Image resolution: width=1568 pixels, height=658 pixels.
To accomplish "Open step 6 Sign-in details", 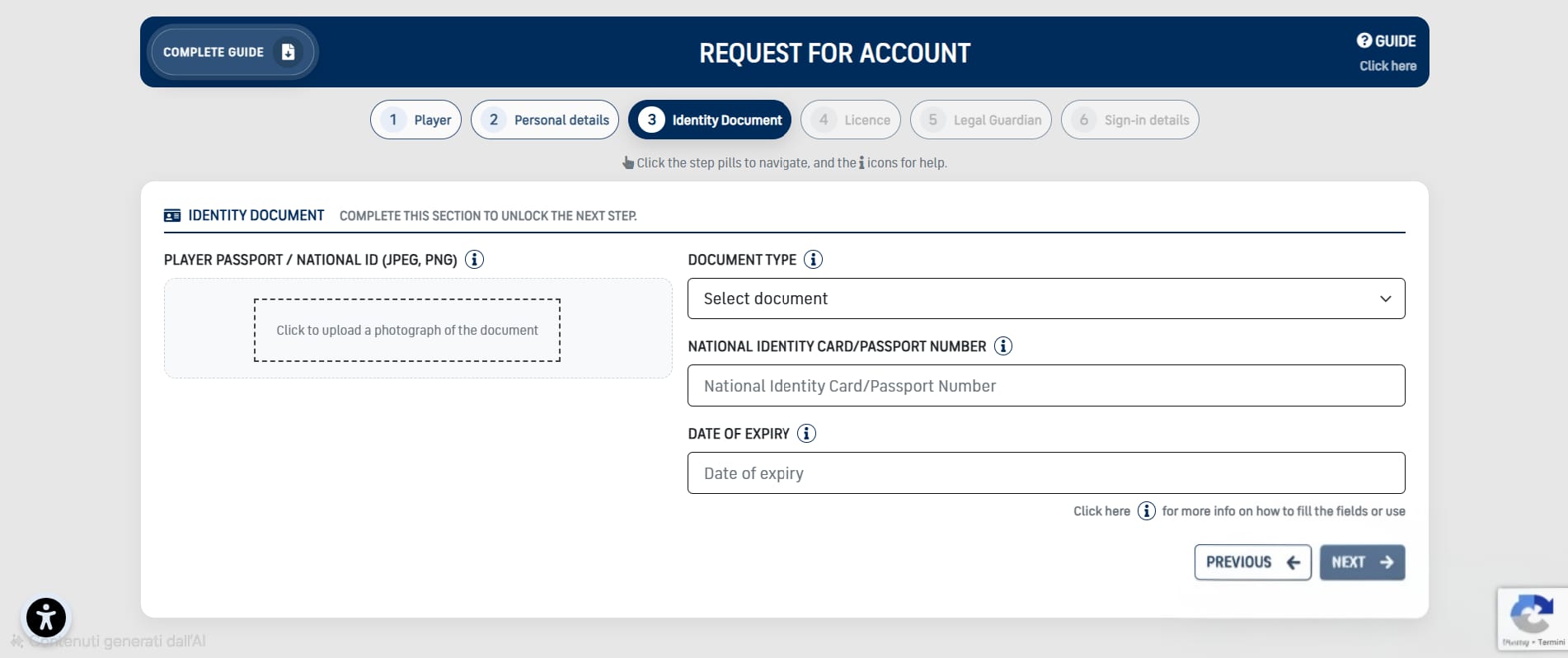I will point(1129,120).
